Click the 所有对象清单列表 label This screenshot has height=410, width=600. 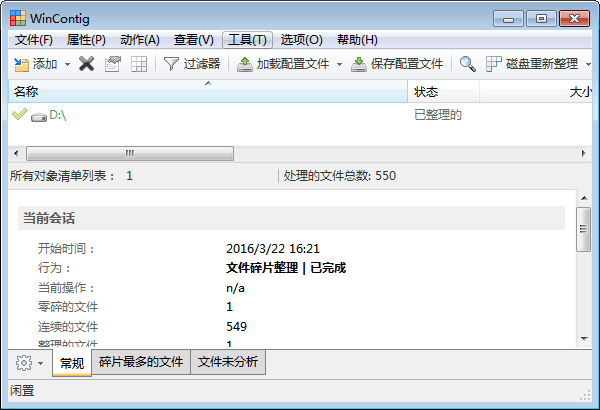pos(62,176)
